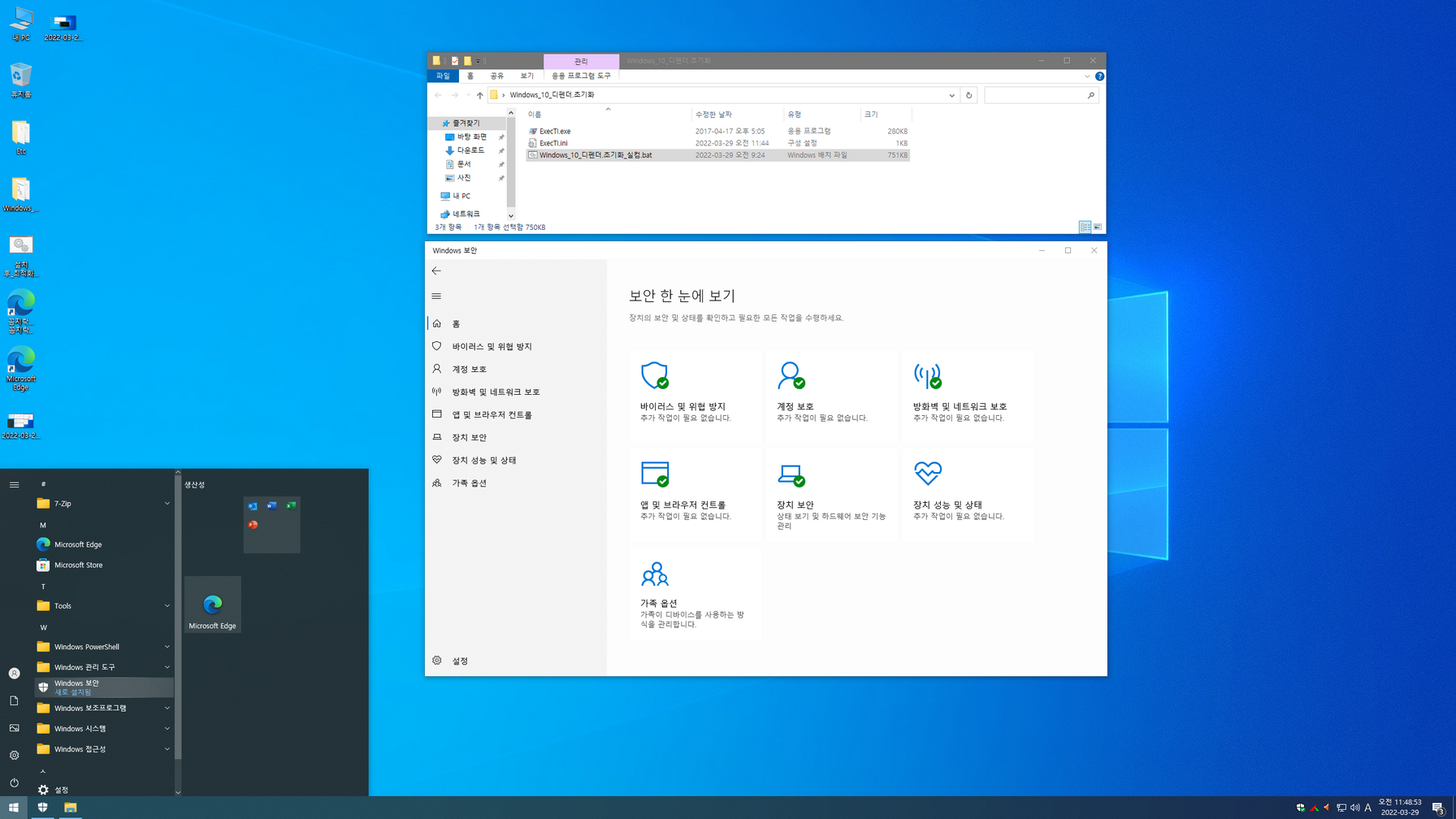Open 설정 in Windows Security sidebar
Screen dimensions: 1456x819
pos(516,661)
